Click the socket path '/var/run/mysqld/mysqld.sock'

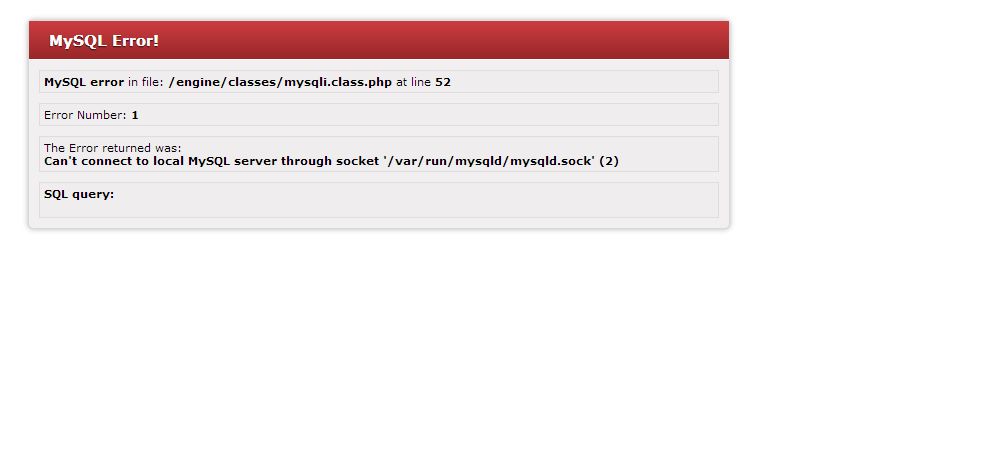(x=489, y=161)
